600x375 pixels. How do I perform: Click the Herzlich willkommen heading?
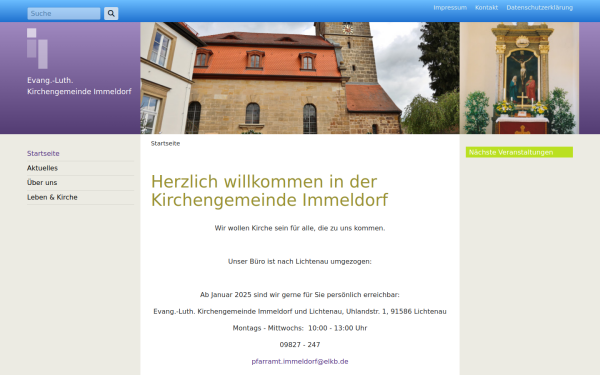point(269,191)
